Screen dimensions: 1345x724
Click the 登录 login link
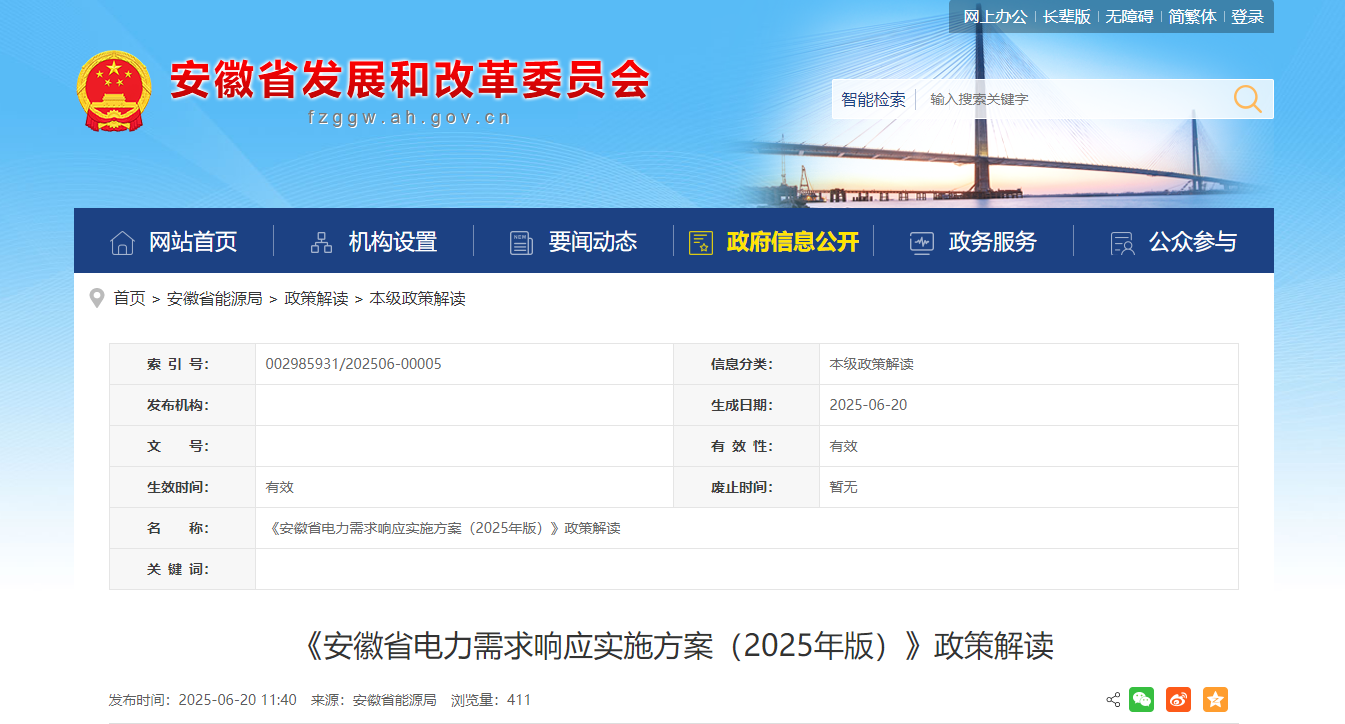click(x=1247, y=17)
